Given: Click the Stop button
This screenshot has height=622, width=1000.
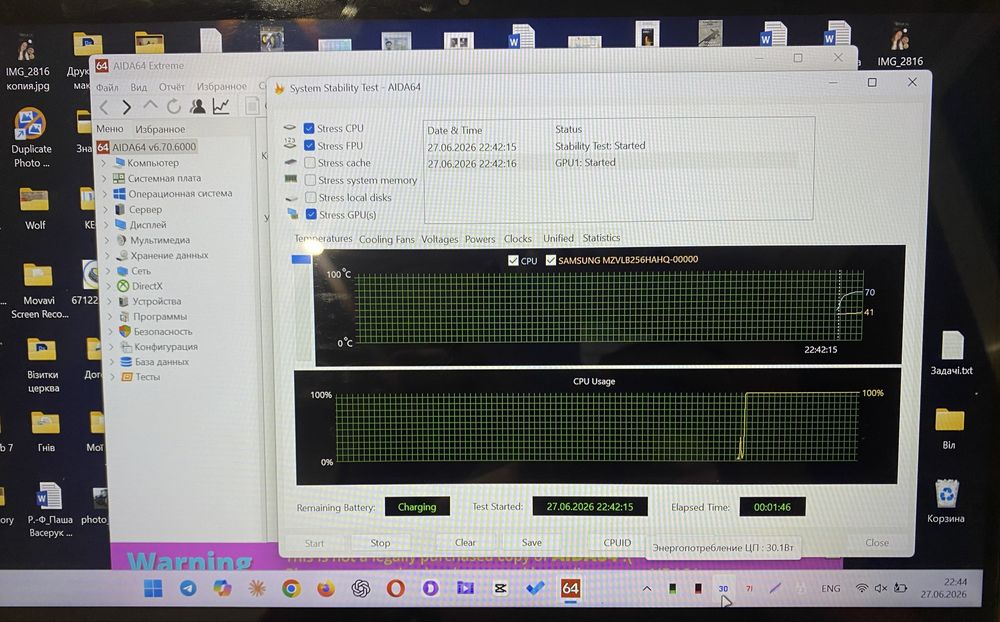Looking at the screenshot, I should pos(380,543).
